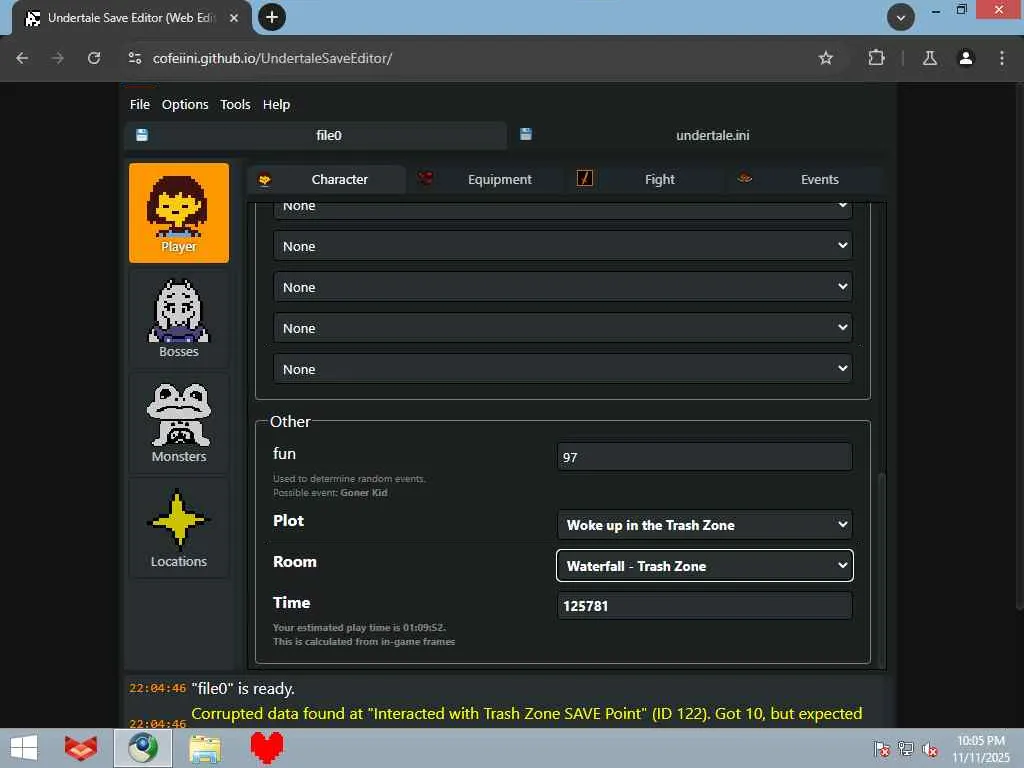Viewport: 1024px width, 768px height.
Task: Open the Player section in sidebar
Action: [x=178, y=213]
